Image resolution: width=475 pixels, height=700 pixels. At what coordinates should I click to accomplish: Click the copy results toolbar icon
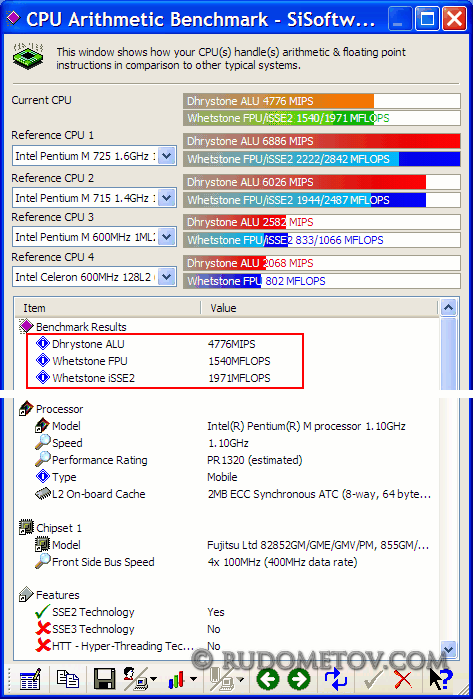click(67, 679)
